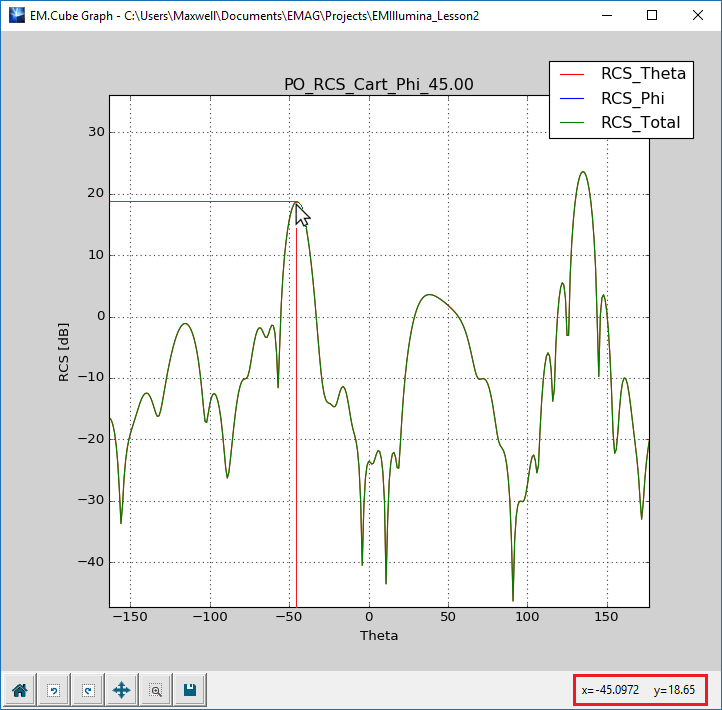
Task: Click the plot title PO_RCS_Cart_Phi_45.00
Action: click(379, 85)
